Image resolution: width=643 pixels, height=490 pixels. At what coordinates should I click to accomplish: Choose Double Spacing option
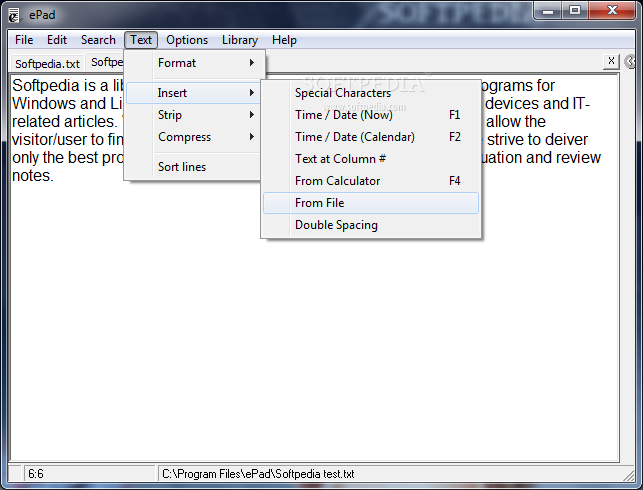[x=371, y=225]
